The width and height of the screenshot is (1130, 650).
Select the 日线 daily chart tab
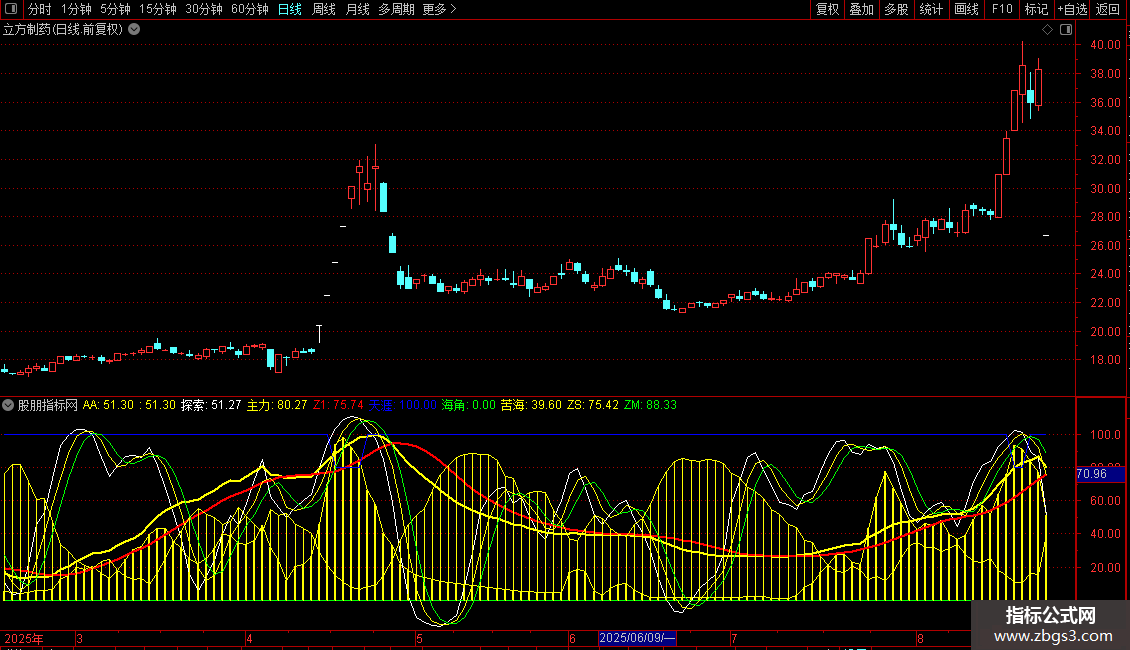290,9
